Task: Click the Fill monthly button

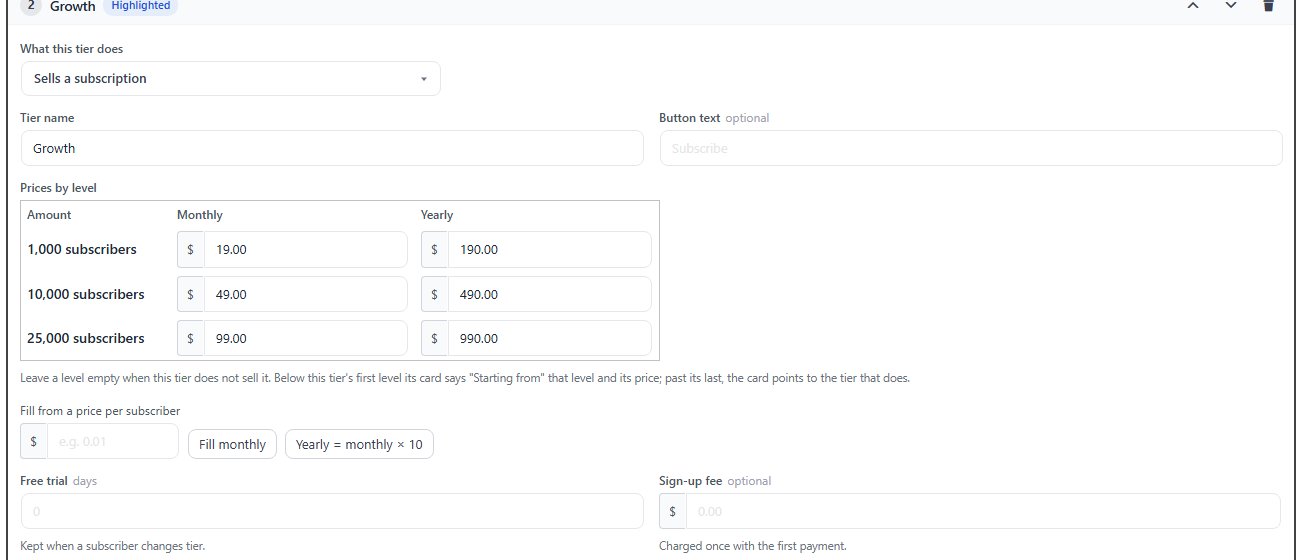Action: tap(232, 444)
